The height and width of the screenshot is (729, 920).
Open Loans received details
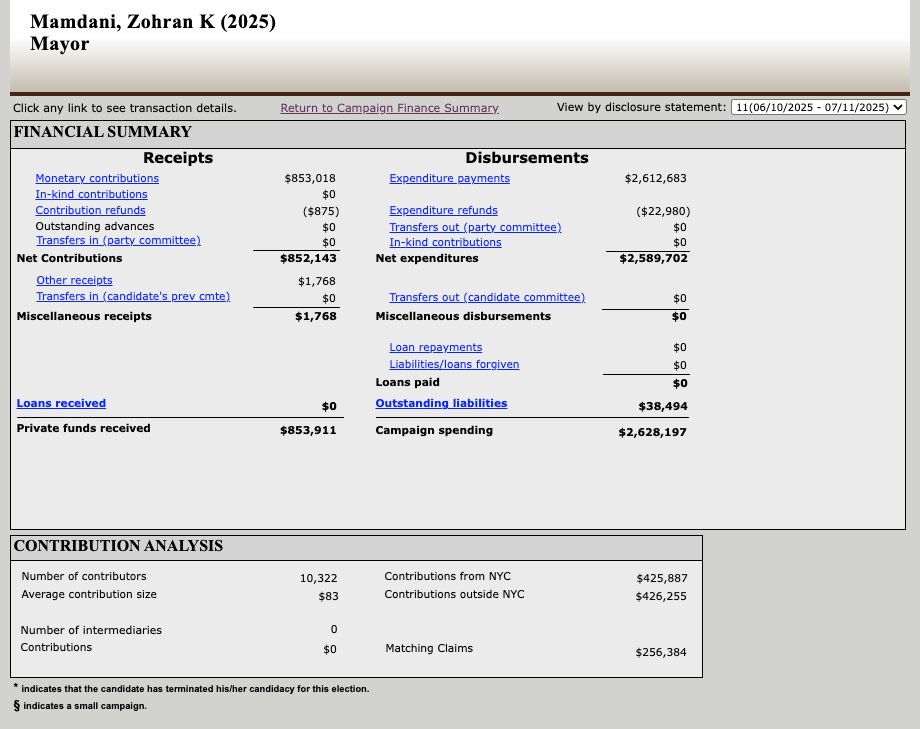(61, 403)
